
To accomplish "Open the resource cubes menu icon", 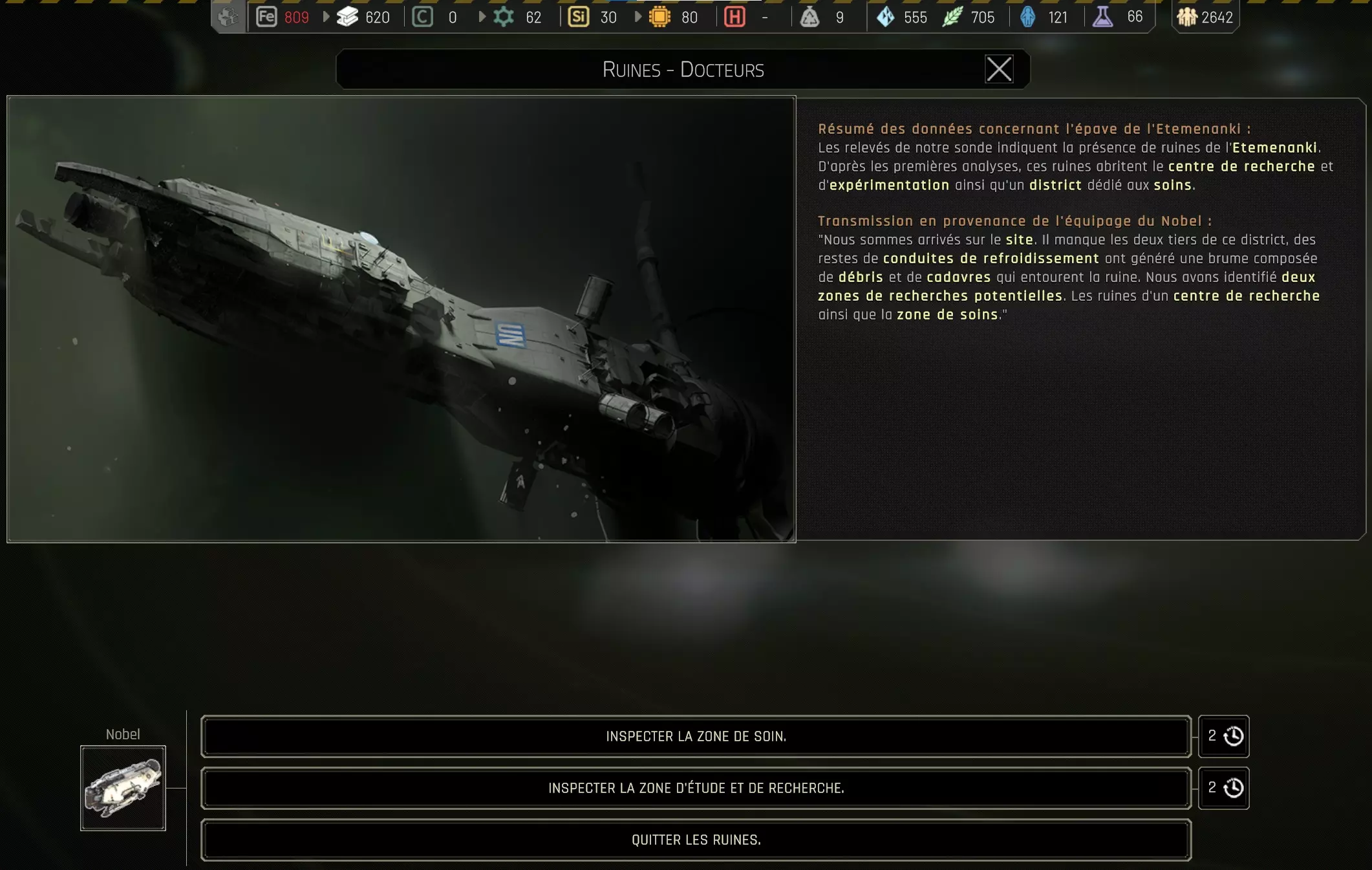I will [x=228, y=17].
